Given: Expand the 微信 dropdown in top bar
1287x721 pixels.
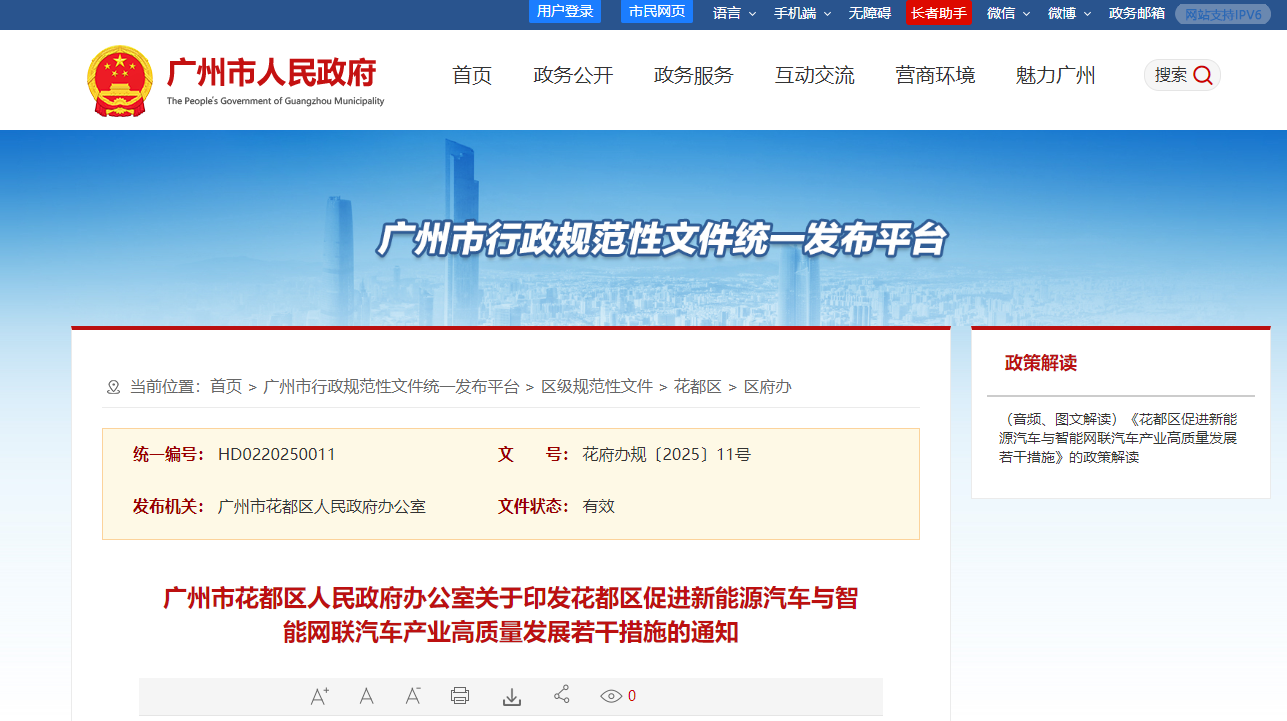Looking at the screenshot, I should (x=1008, y=13).
